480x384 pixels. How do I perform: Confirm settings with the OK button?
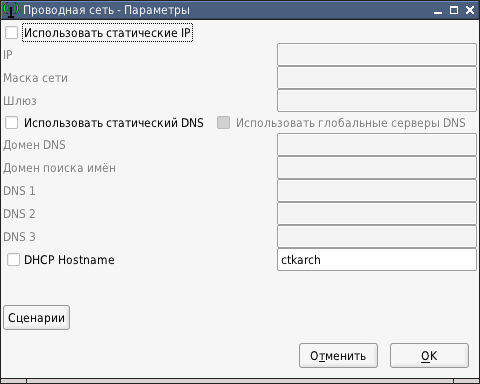(429, 356)
